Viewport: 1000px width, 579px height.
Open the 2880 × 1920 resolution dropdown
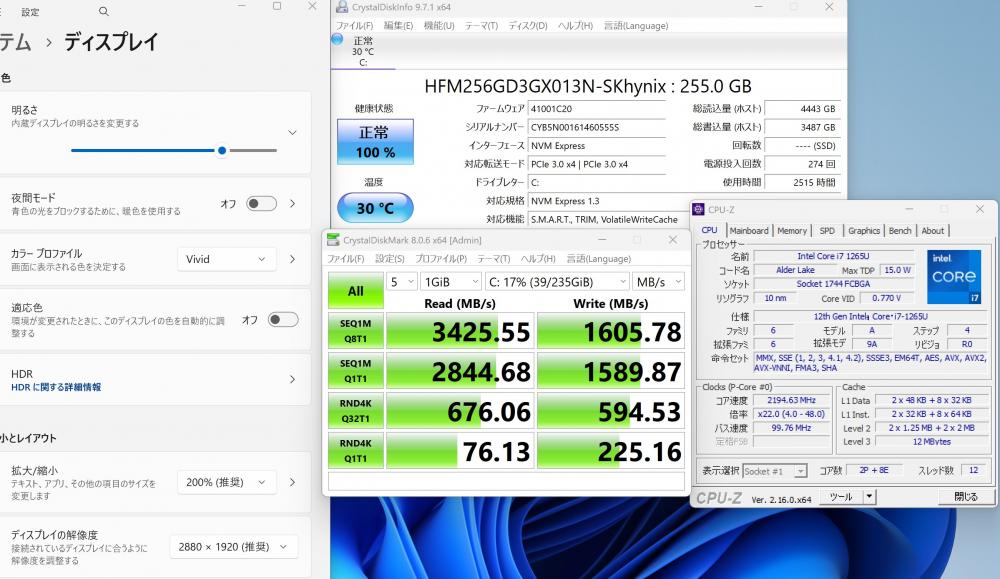(x=233, y=546)
